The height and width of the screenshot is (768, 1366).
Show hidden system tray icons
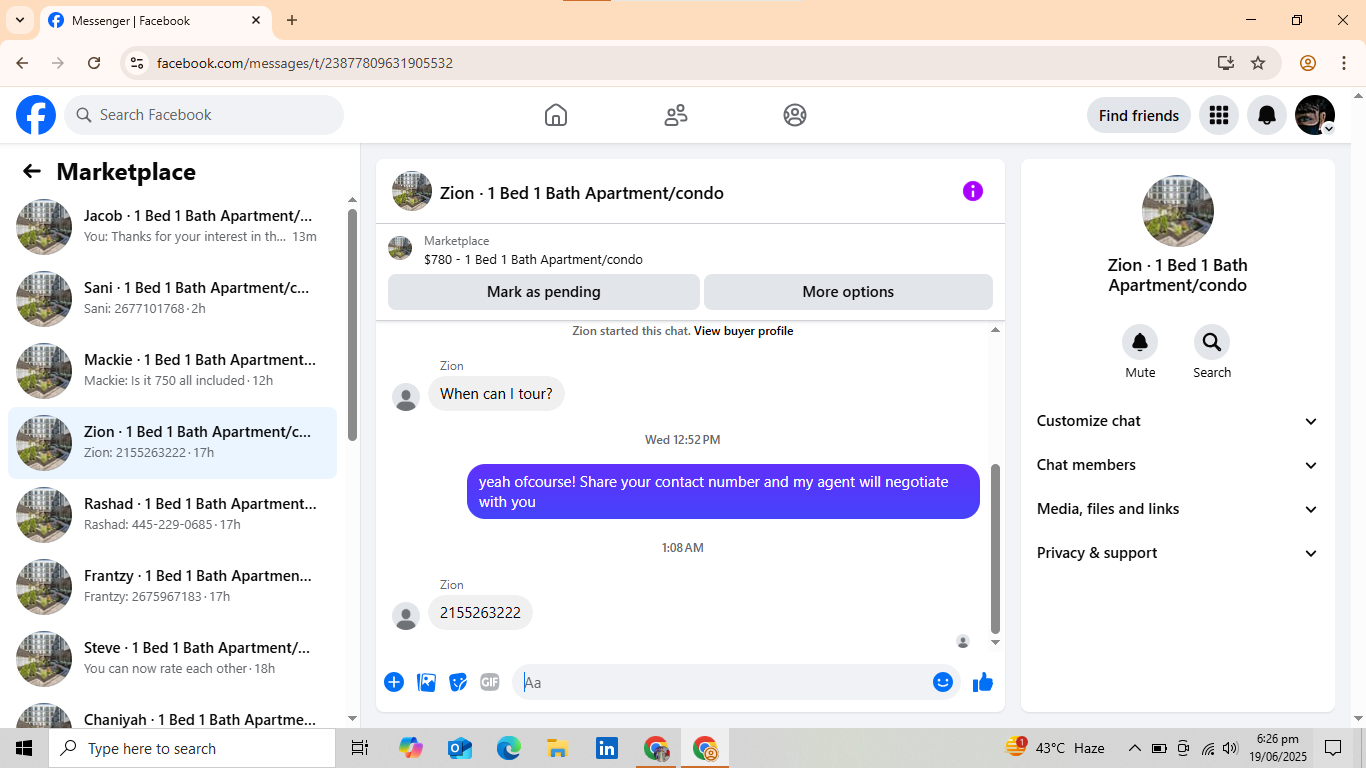point(1134,748)
